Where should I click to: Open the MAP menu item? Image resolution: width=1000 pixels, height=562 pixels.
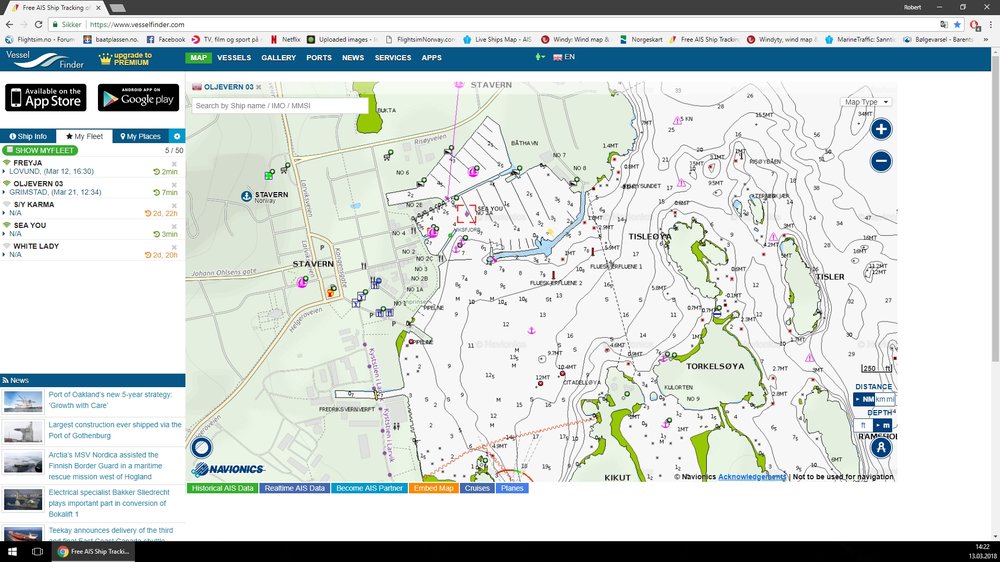[198, 57]
